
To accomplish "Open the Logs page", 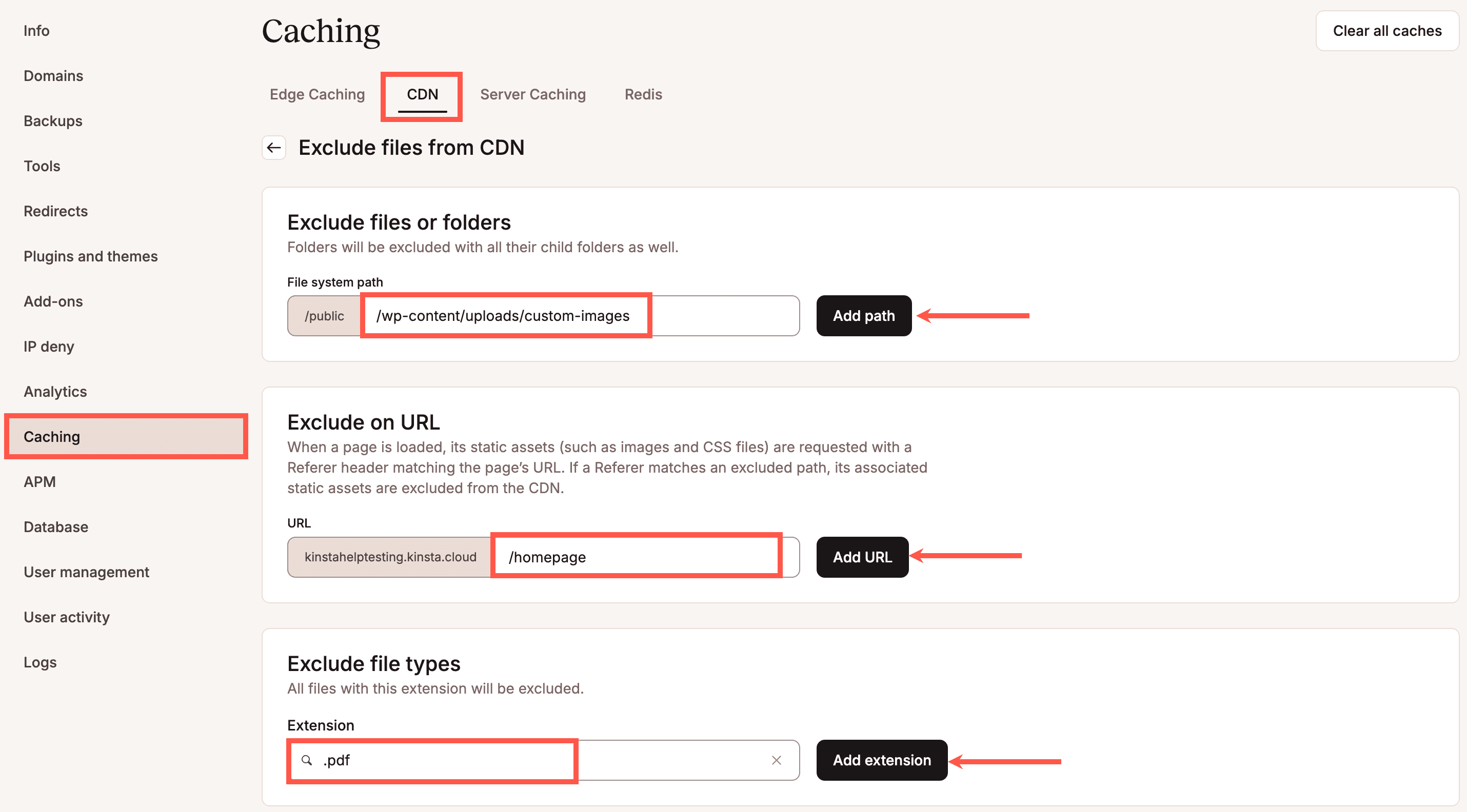I will tap(40, 662).
